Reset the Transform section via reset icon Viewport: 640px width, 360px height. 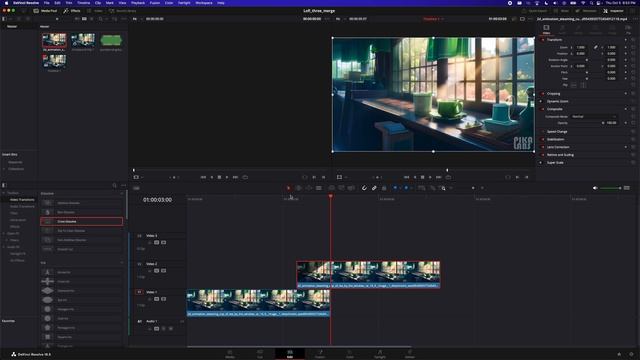(x=633, y=40)
